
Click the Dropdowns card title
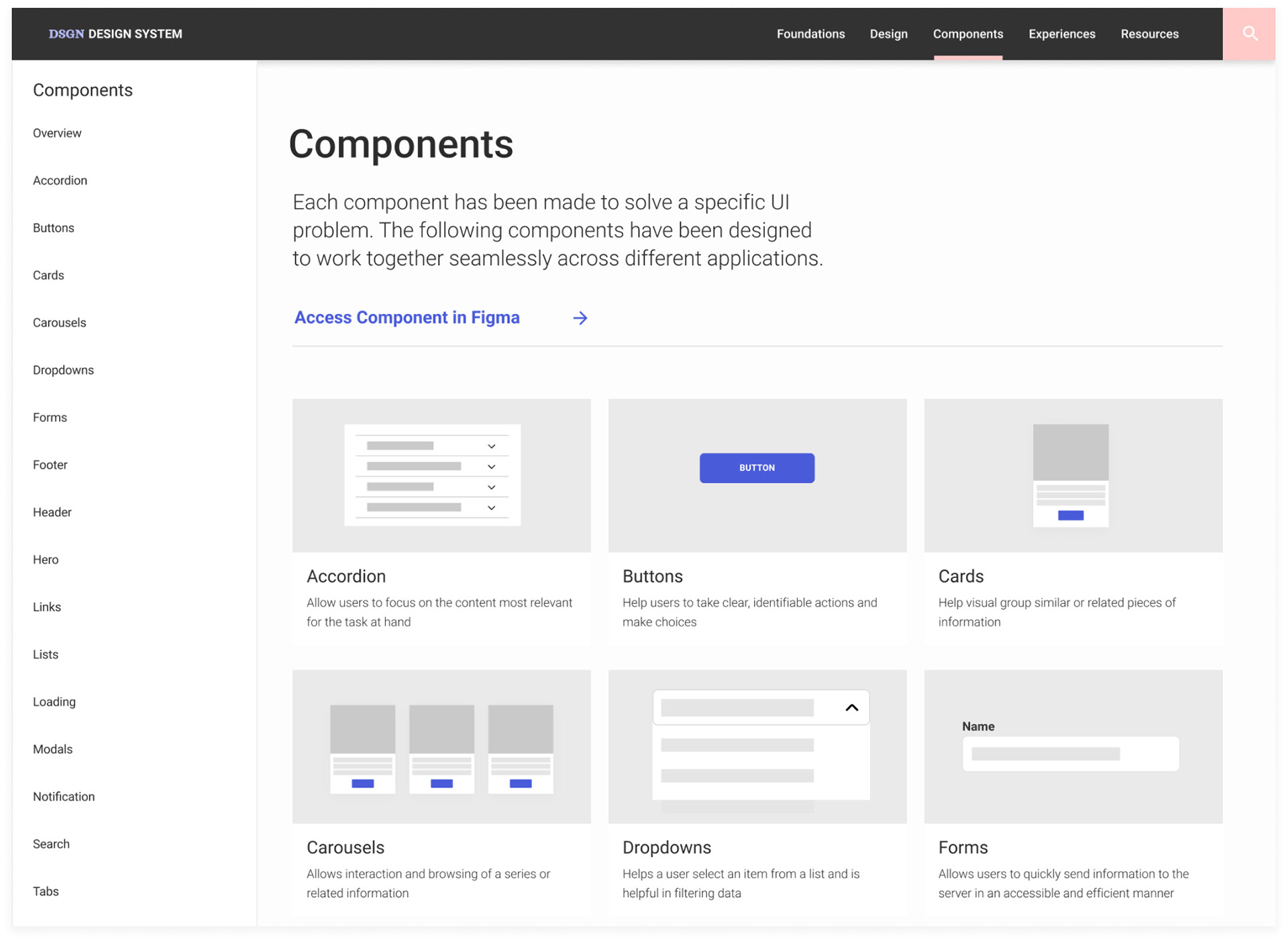666,847
